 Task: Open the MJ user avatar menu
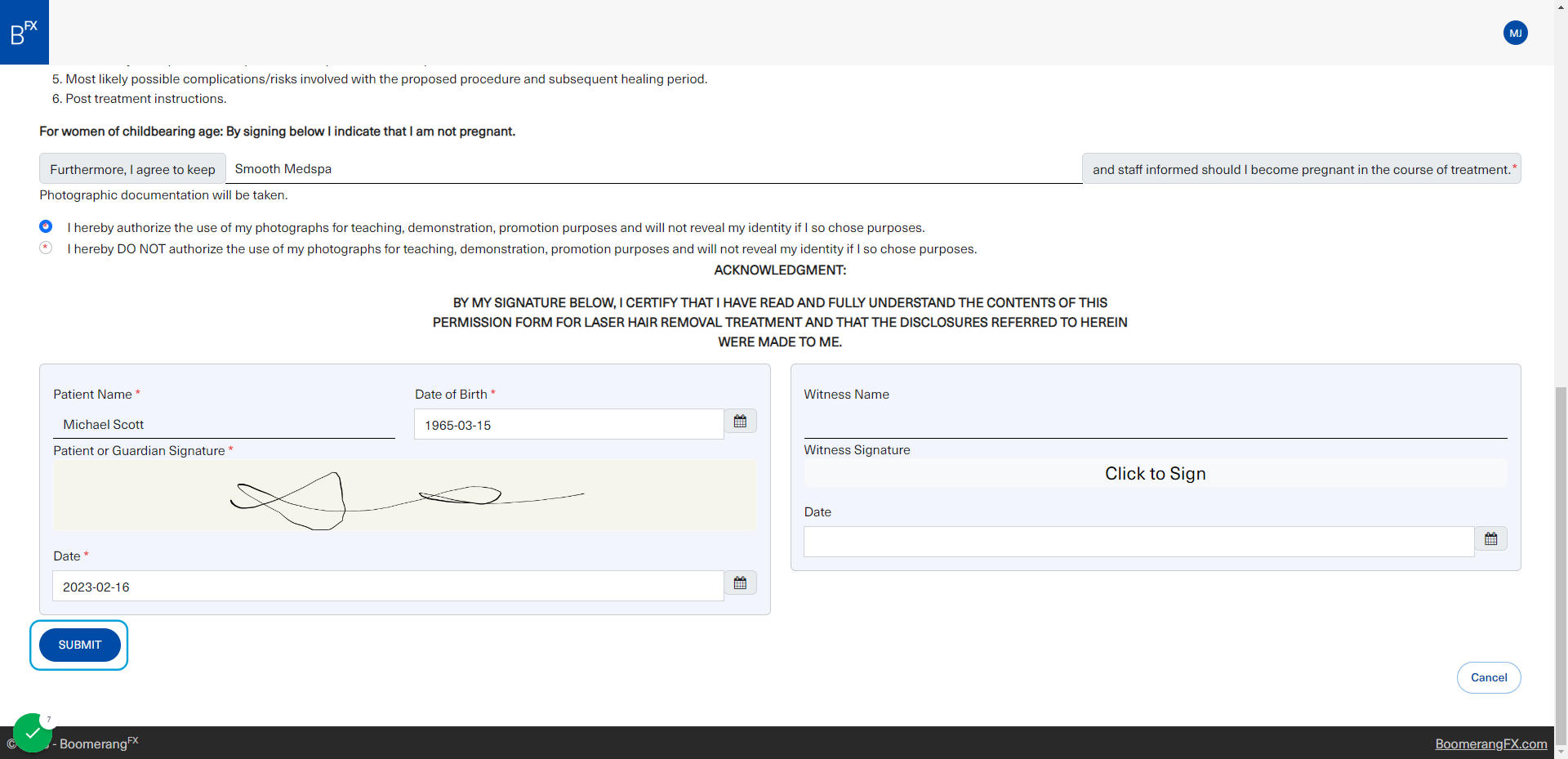tap(1515, 33)
